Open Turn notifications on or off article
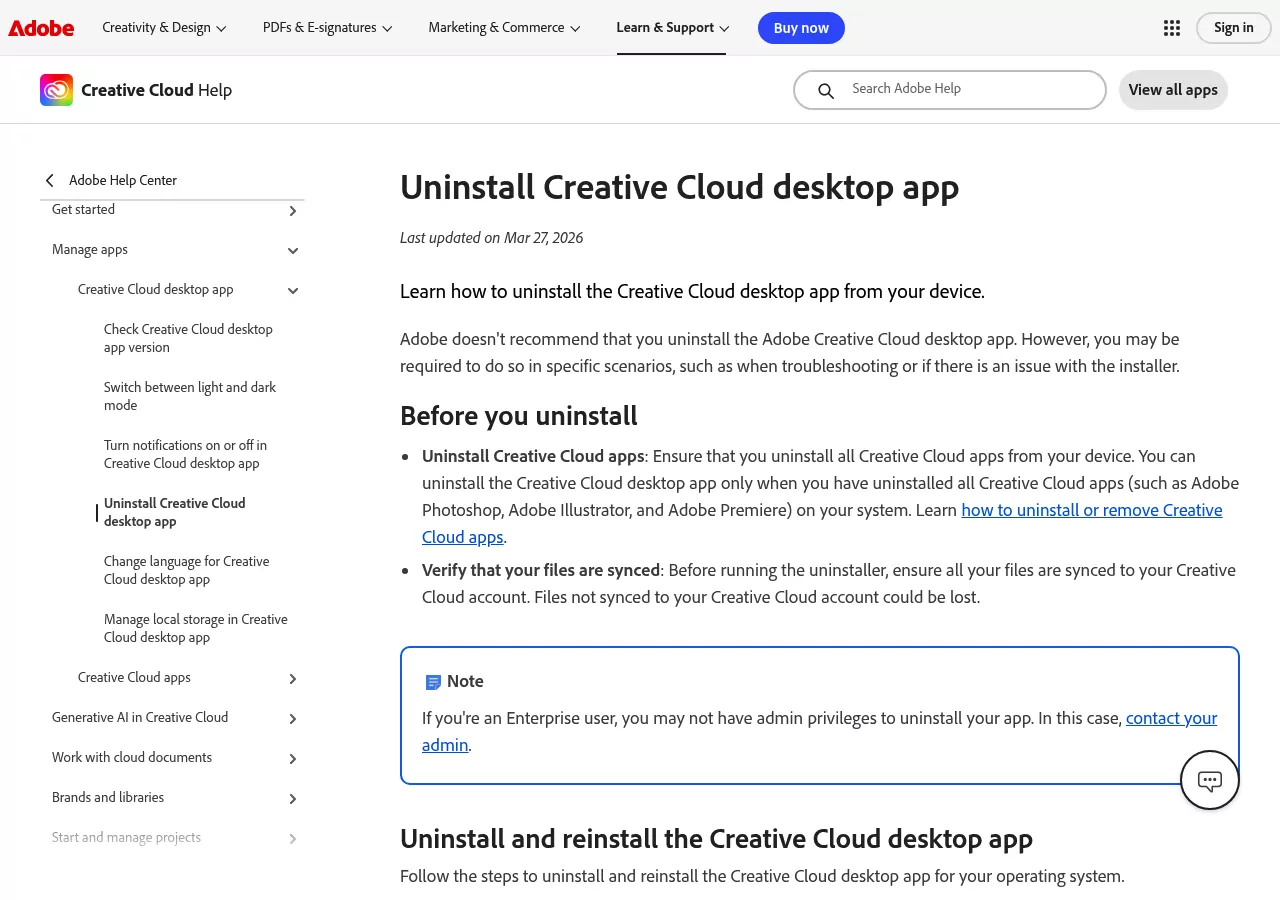1280x900 pixels. [x=185, y=454]
